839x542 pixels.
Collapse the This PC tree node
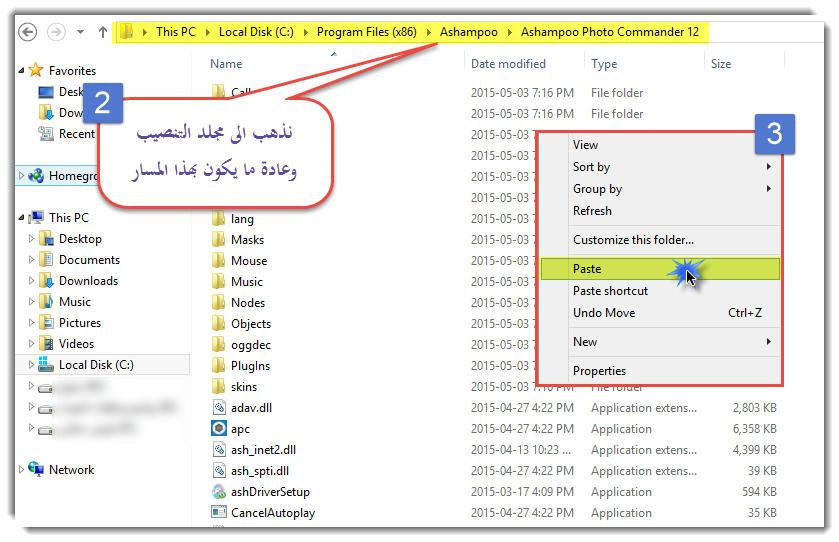click(21, 217)
